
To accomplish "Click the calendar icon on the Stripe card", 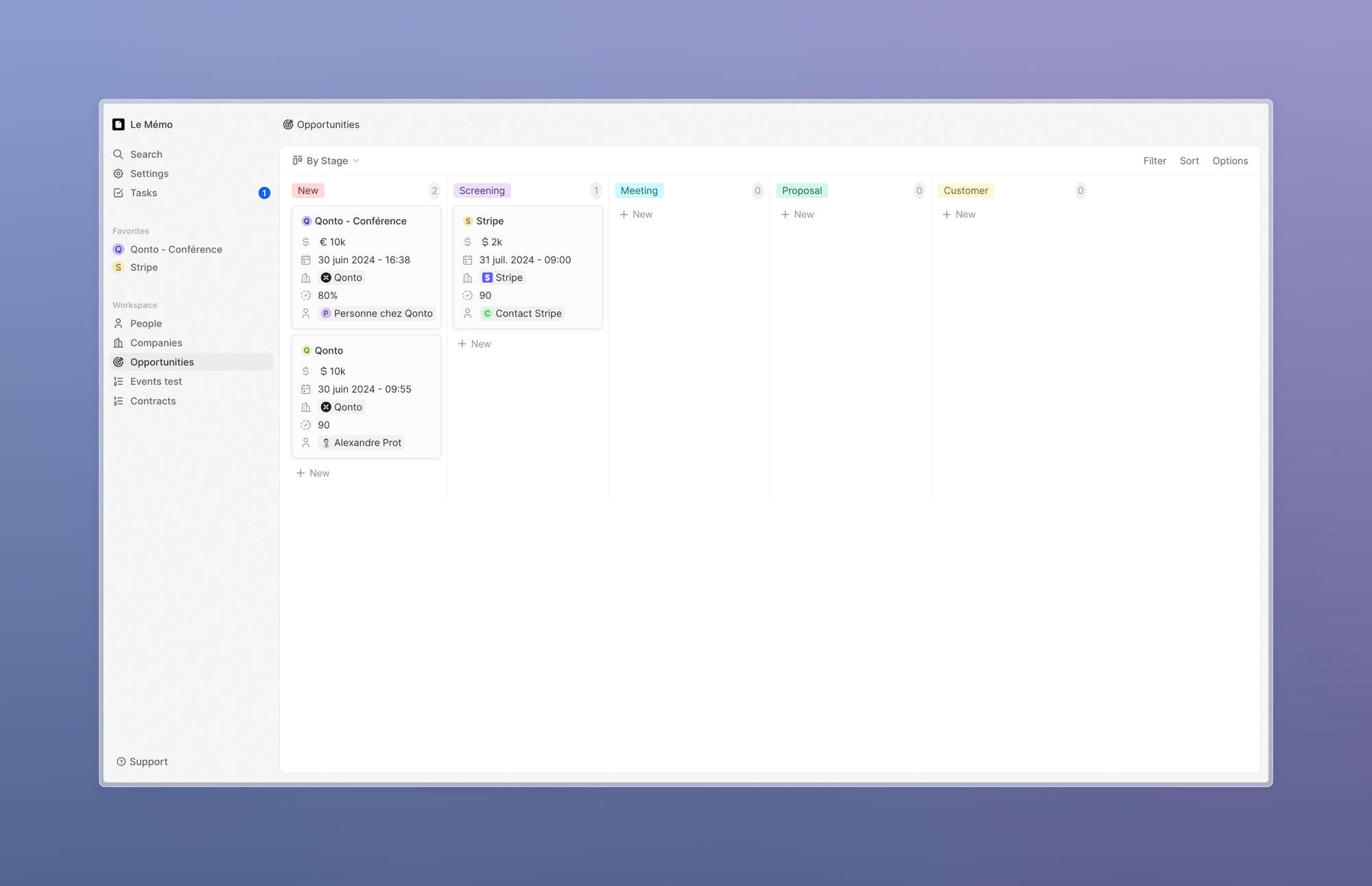I will coord(467,260).
